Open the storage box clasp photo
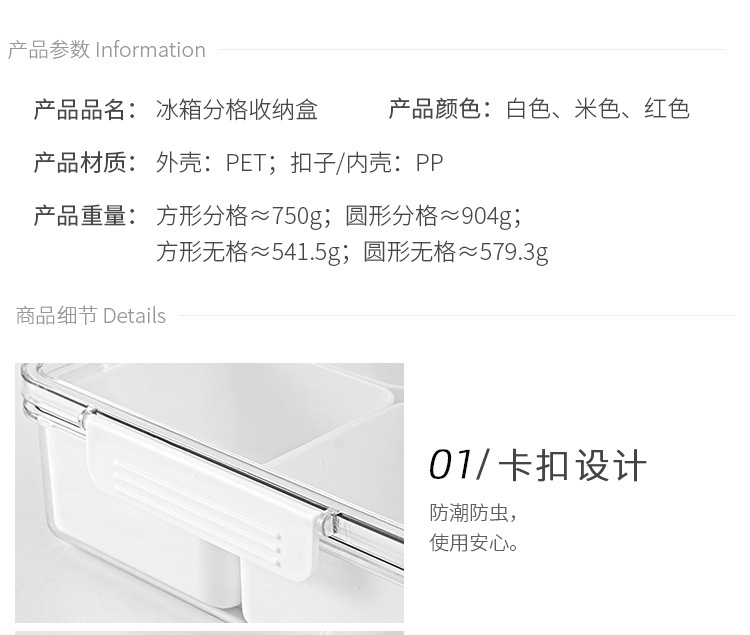 [x=210, y=493]
